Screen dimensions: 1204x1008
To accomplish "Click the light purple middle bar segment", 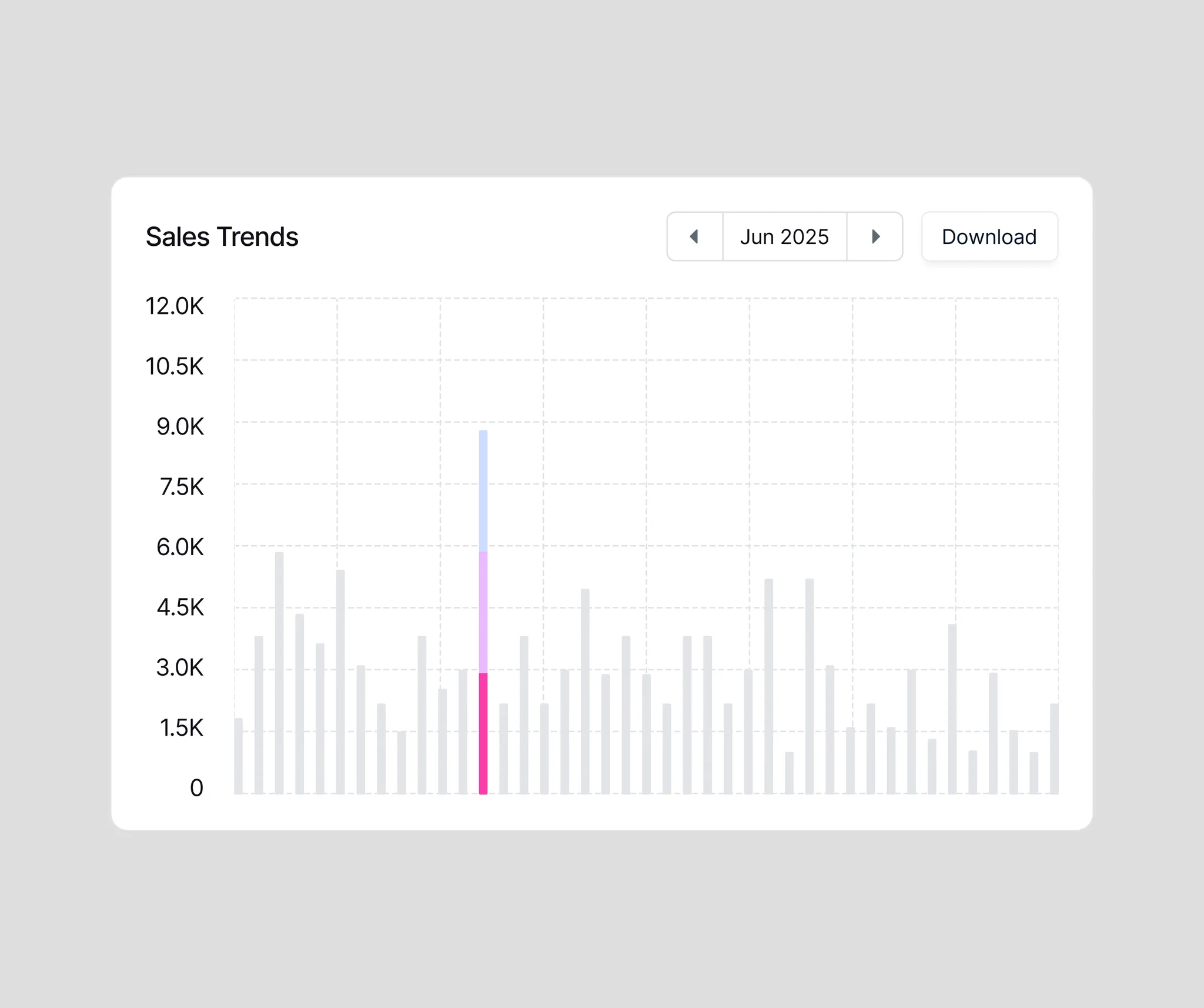I will point(483,612).
